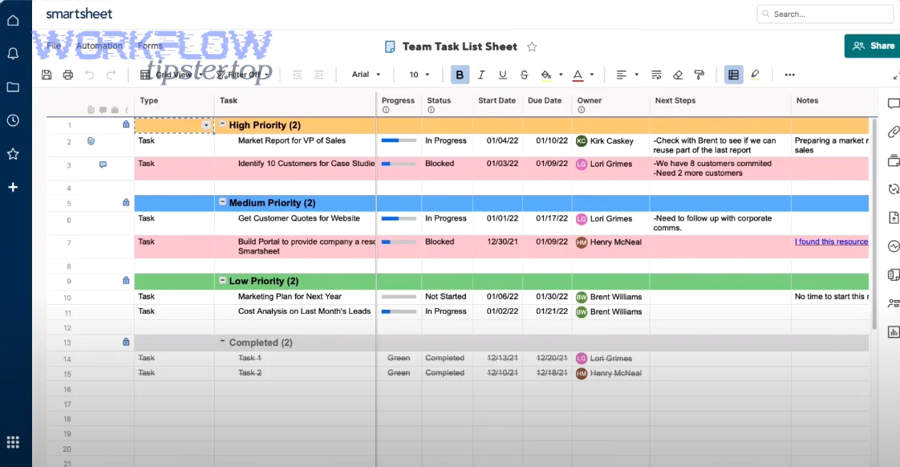Viewport: 900px width, 467px height.
Task: Open the font color dropdown arrow
Action: pyautogui.click(x=592, y=75)
